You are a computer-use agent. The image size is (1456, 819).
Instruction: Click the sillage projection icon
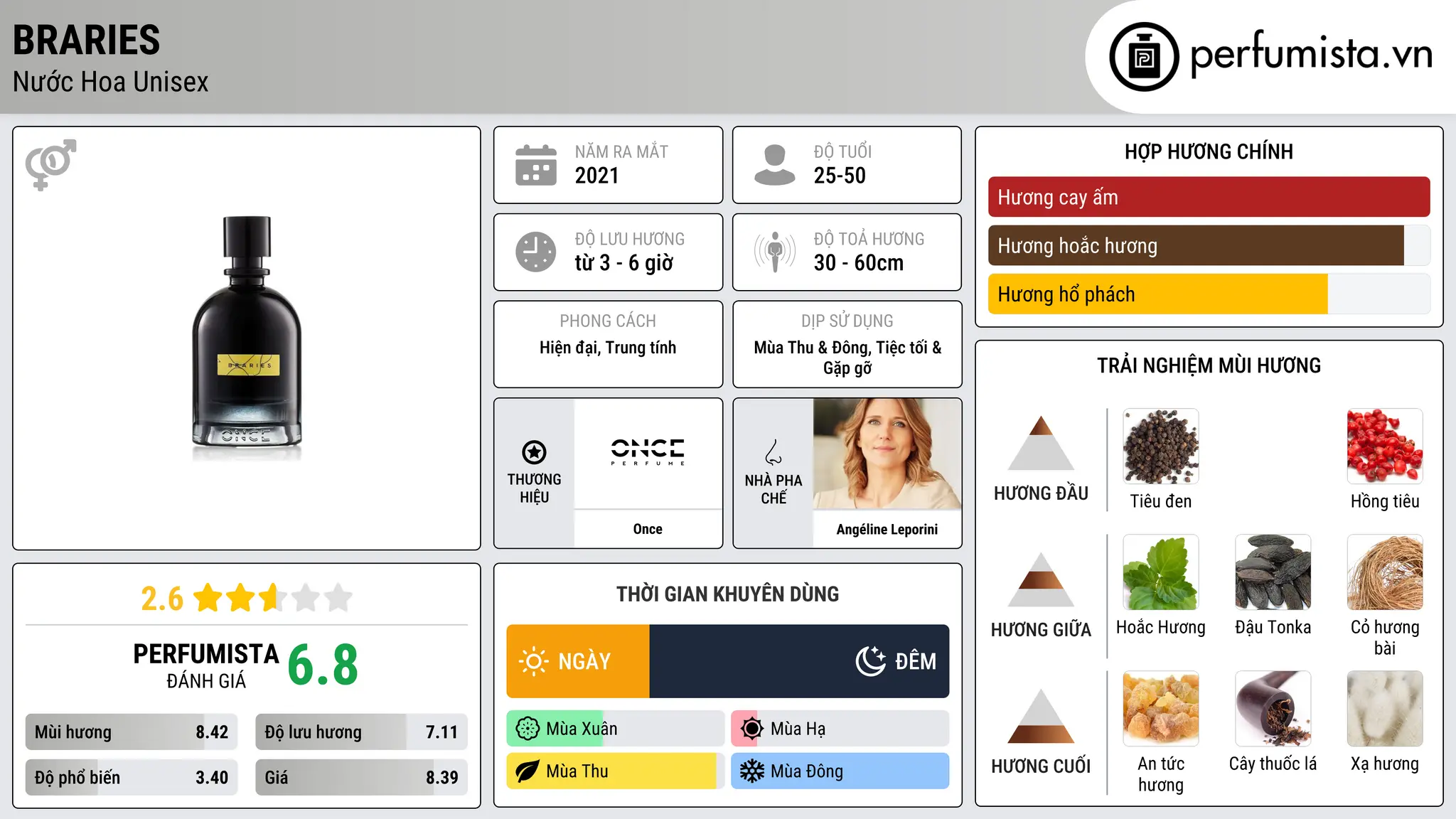click(x=774, y=252)
